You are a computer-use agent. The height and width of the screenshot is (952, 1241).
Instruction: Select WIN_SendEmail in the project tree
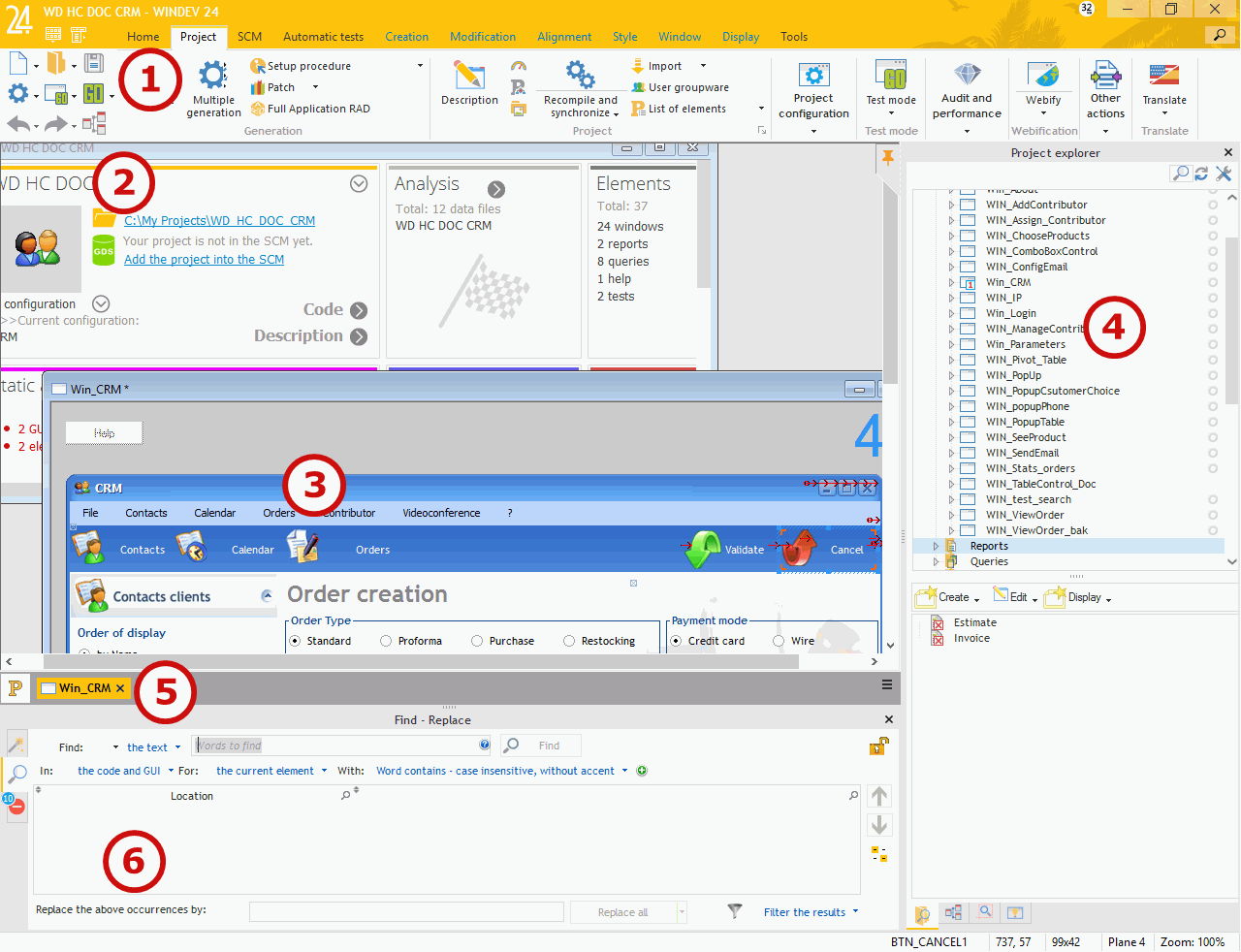[1022, 453]
